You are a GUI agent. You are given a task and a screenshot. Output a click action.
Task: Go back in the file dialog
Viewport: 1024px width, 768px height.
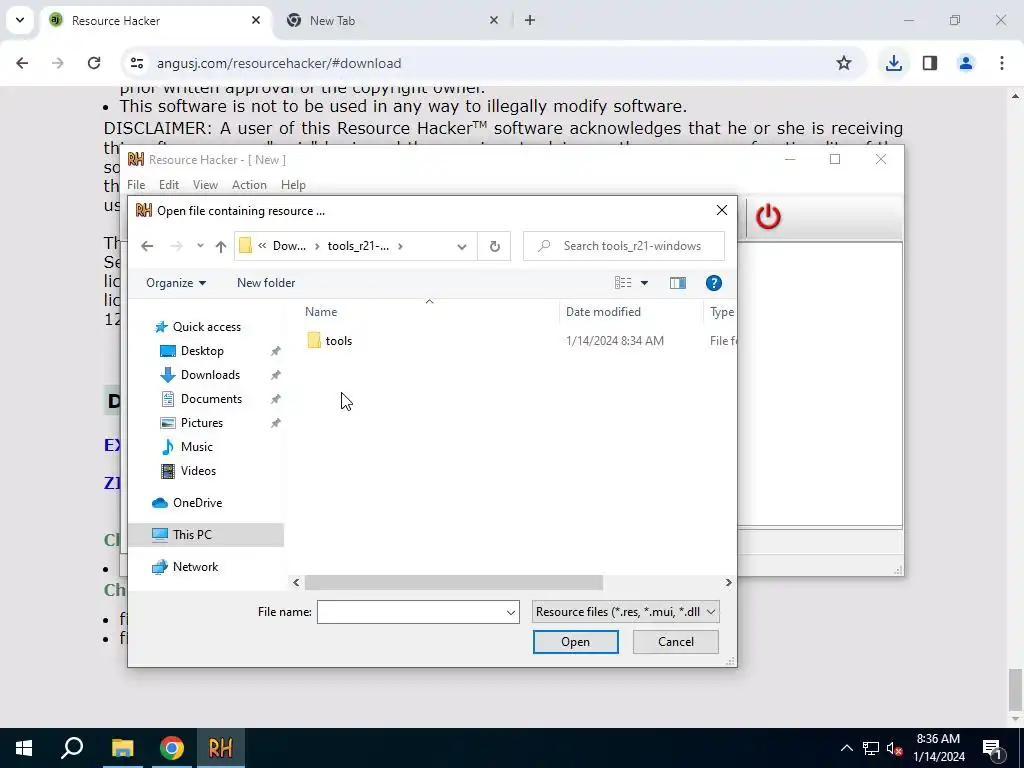[147, 246]
